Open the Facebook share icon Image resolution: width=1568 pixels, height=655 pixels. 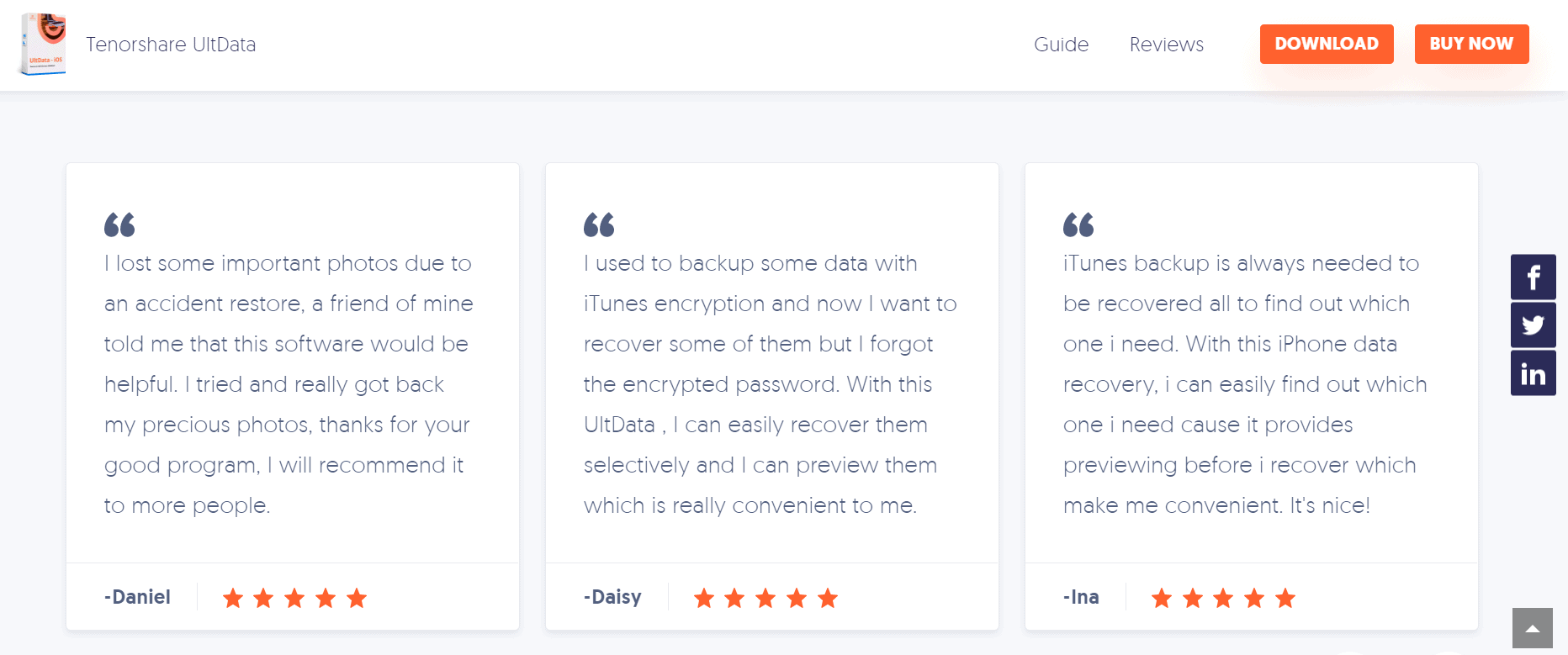(1533, 277)
